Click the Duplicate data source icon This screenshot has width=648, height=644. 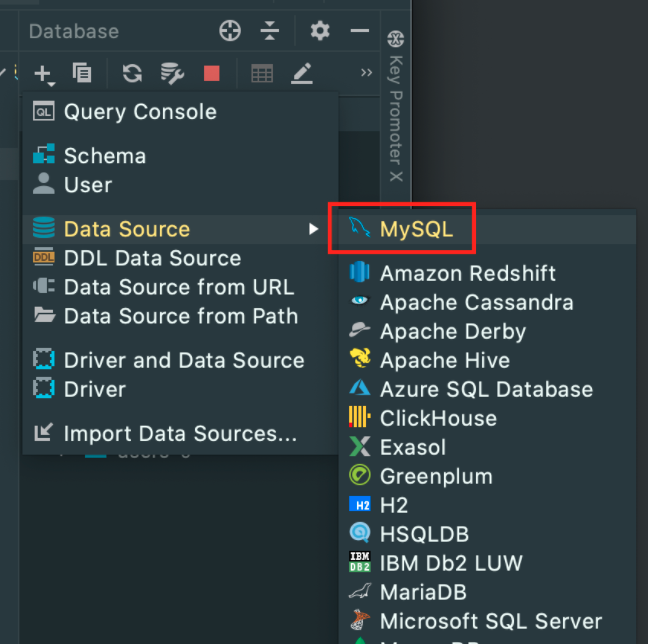82,73
